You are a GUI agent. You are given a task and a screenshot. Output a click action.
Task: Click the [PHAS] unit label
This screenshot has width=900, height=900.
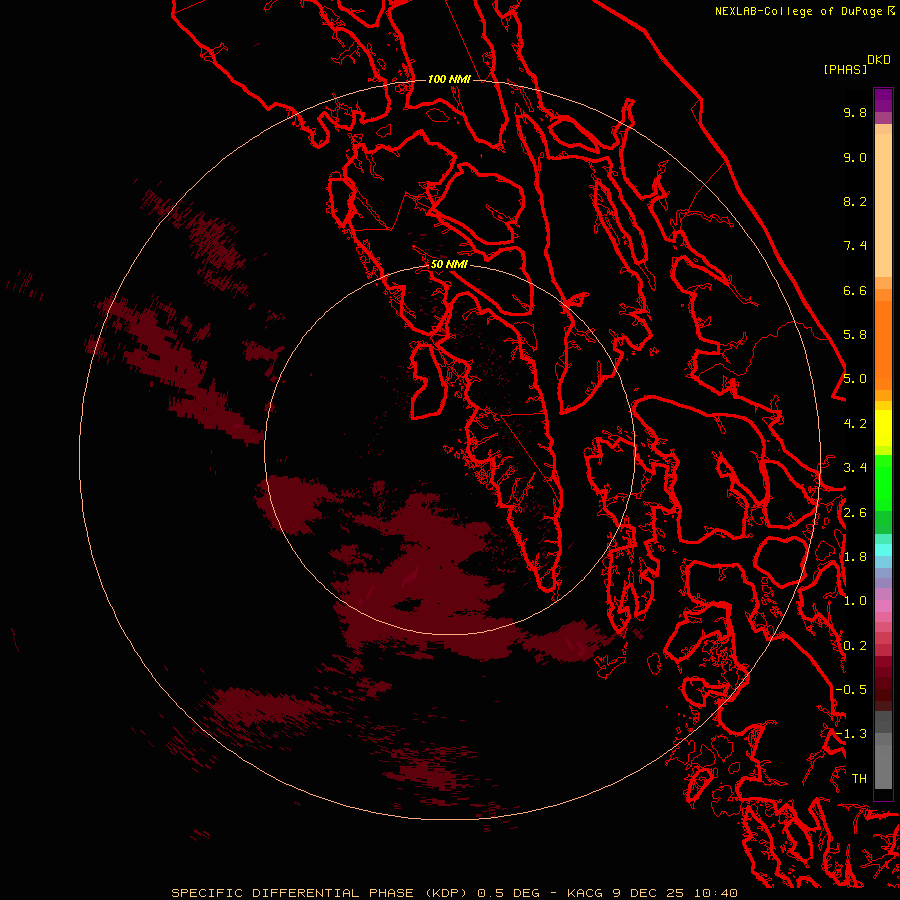[x=845, y=70]
